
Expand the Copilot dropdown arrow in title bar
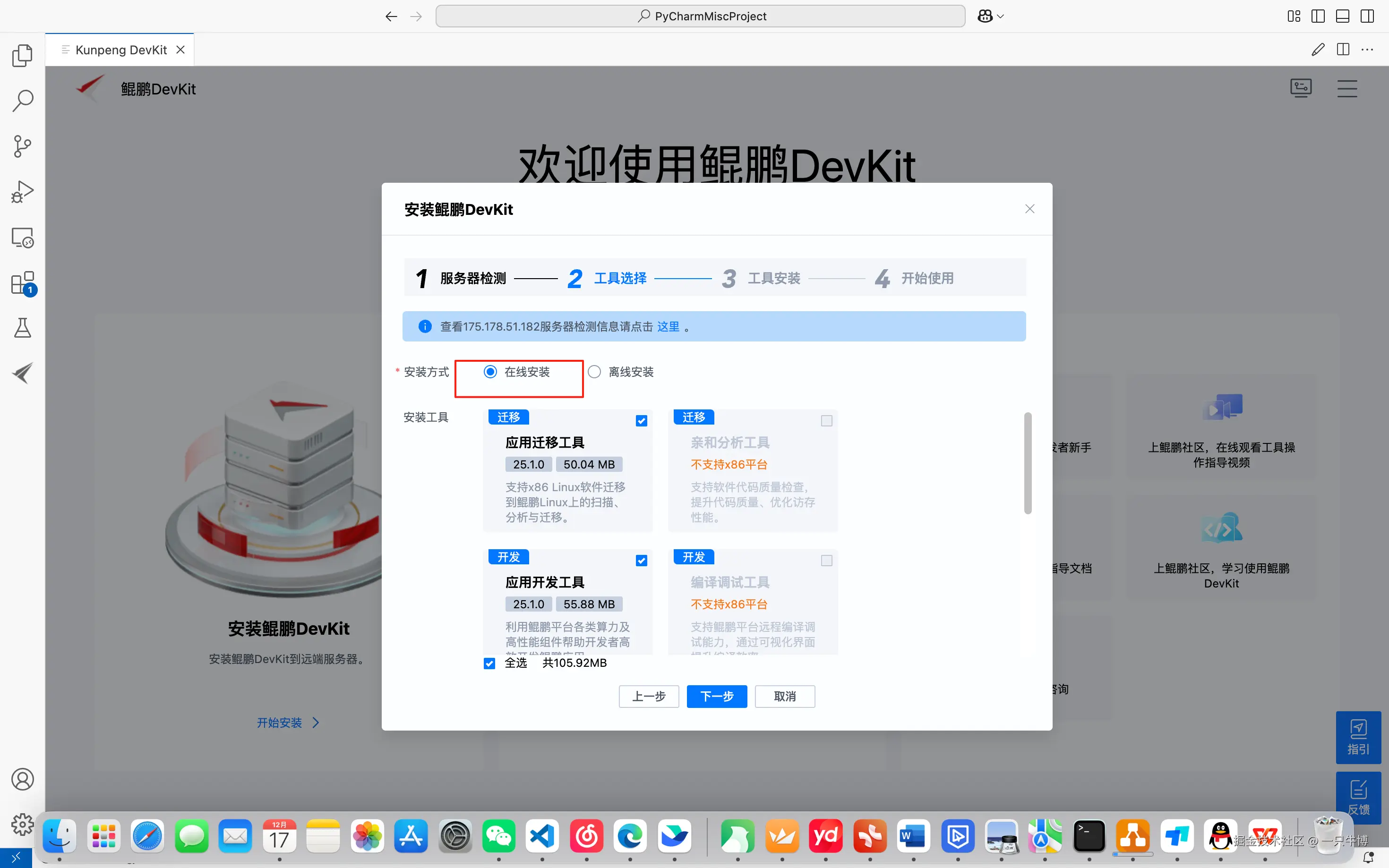pos(1001,17)
